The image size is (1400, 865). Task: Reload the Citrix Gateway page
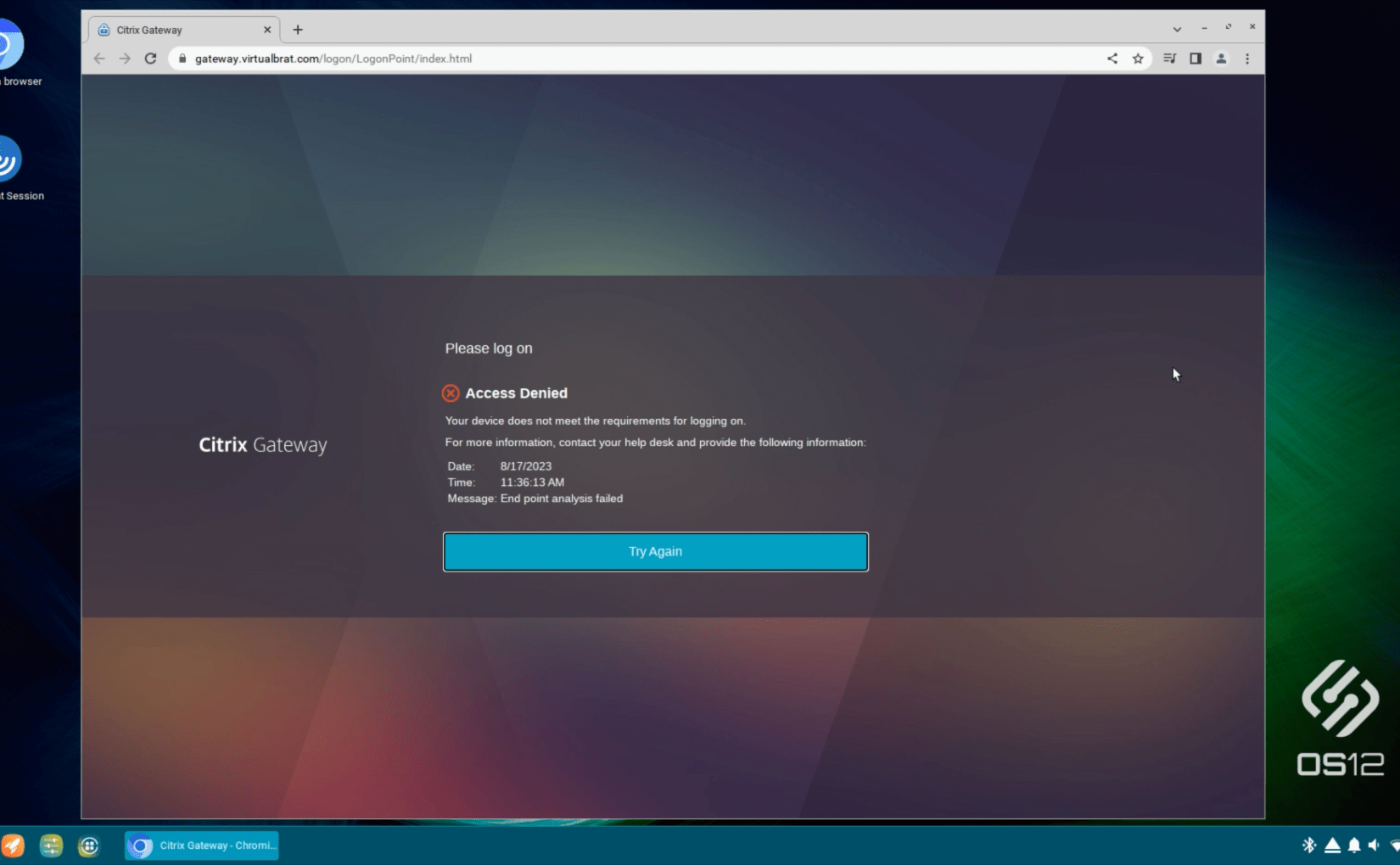click(x=150, y=59)
